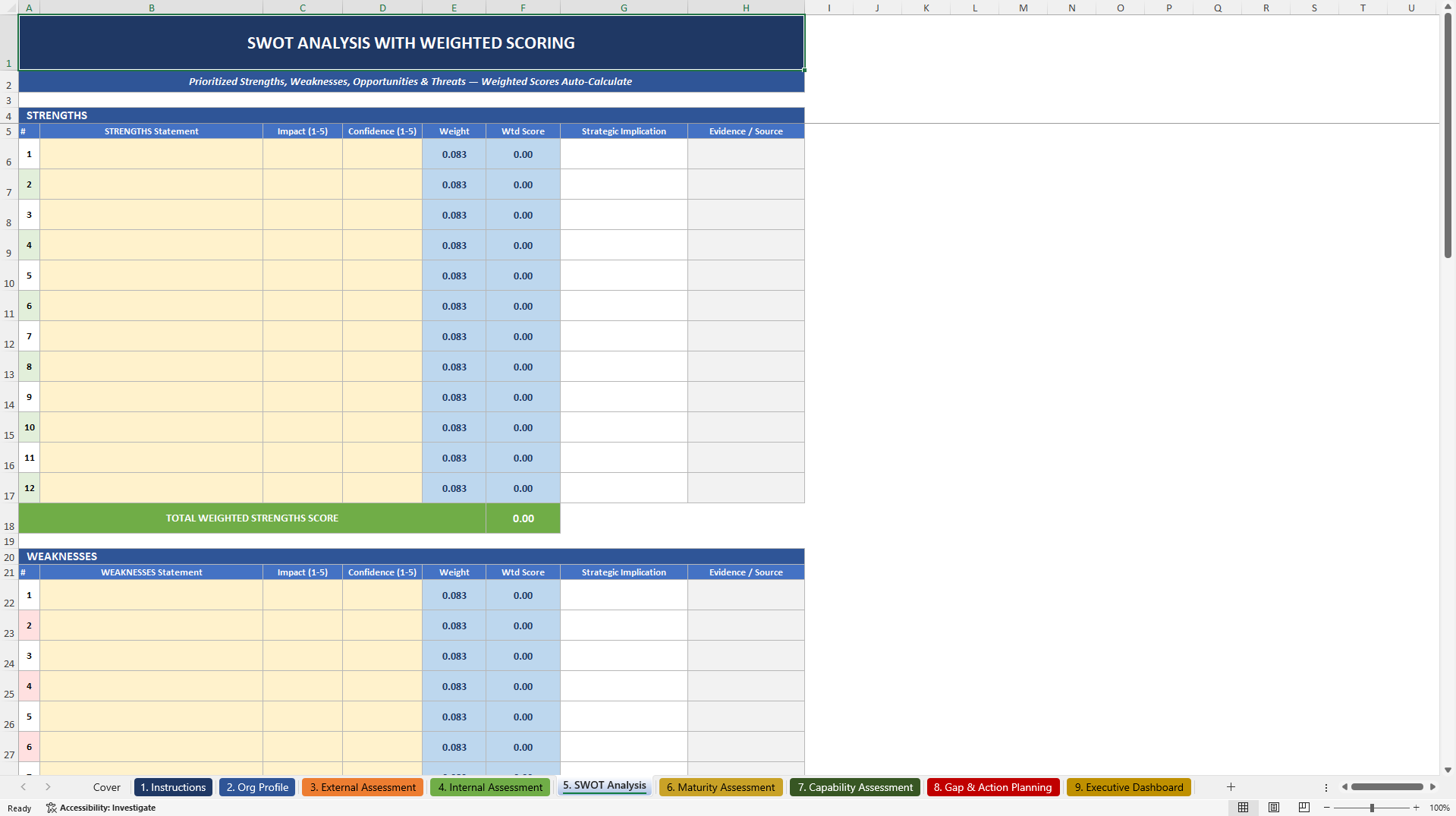Click the select-all corner box
The width and height of the screenshot is (1456, 816).
click(x=9, y=8)
